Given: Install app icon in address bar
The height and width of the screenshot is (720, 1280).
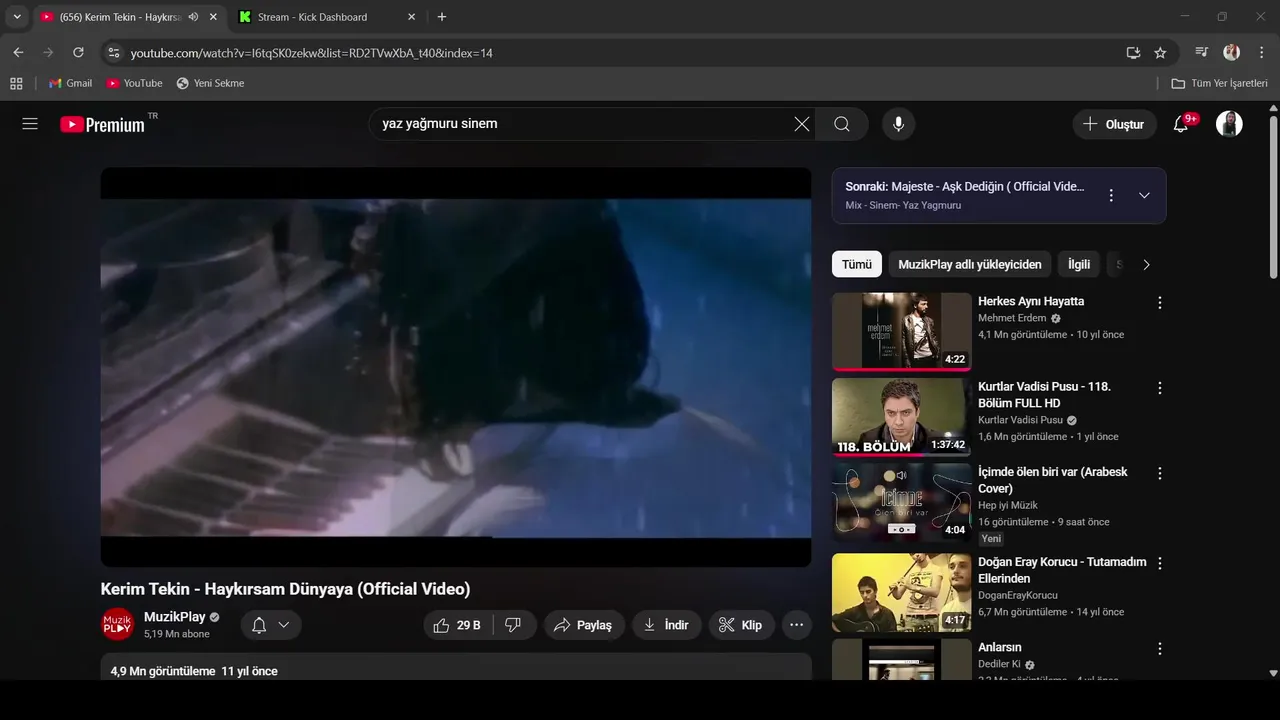Looking at the screenshot, I should point(1133,53).
